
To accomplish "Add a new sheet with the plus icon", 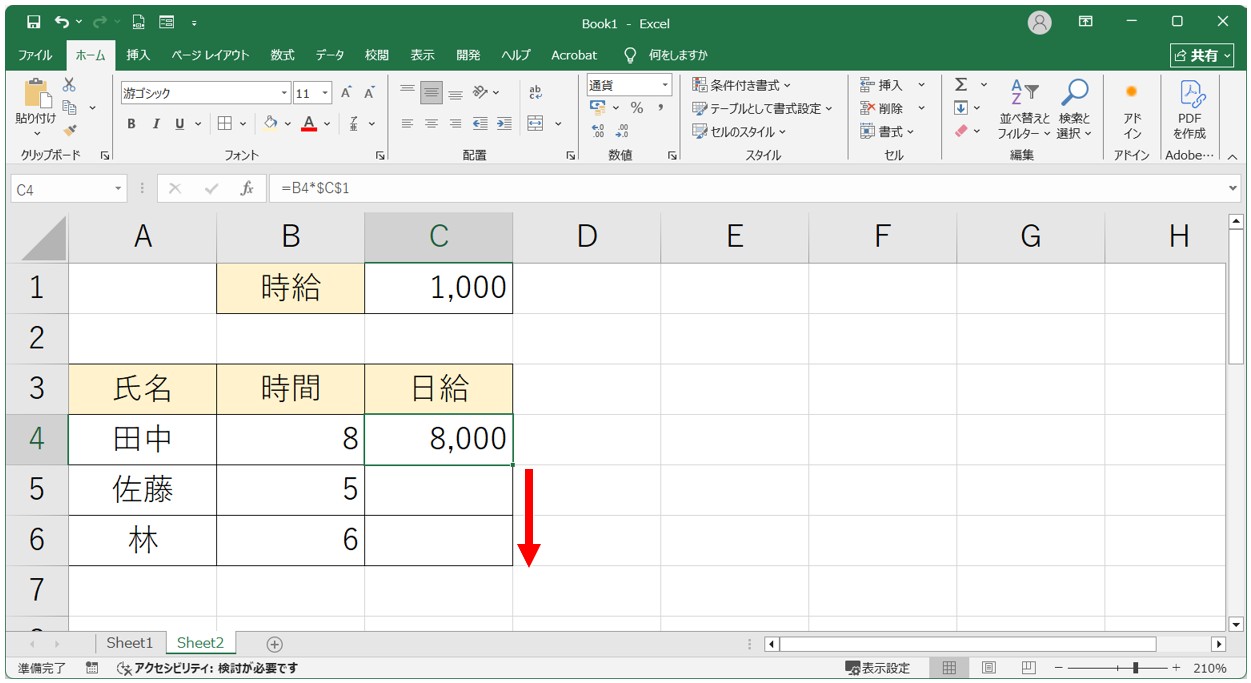I will [275, 644].
